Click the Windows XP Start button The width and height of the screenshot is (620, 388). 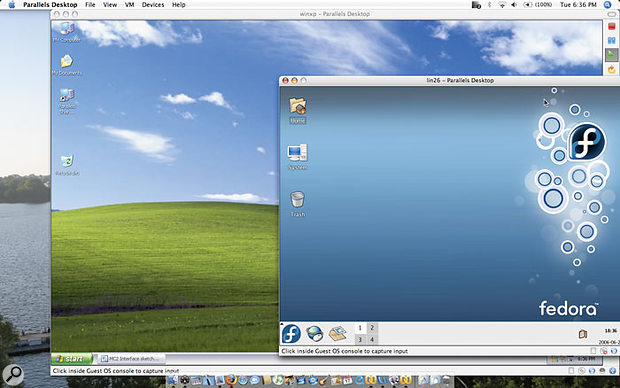pyautogui.click(x=72, y=359)
